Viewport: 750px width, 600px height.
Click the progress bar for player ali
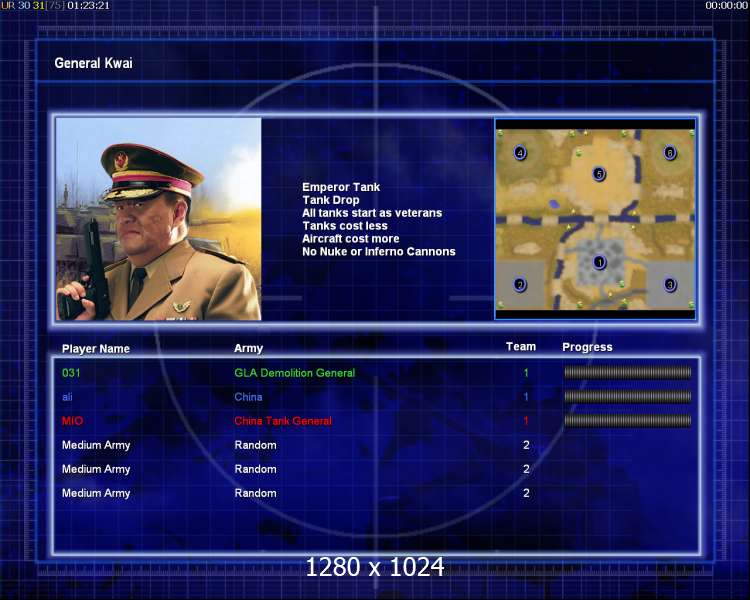628,396
